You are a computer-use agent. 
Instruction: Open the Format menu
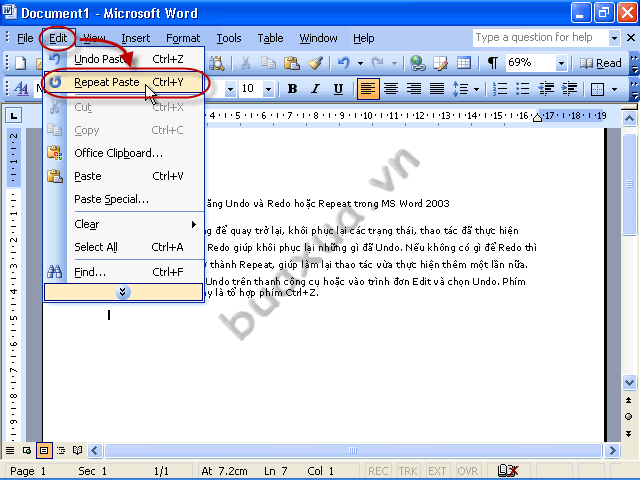[183, 38]
